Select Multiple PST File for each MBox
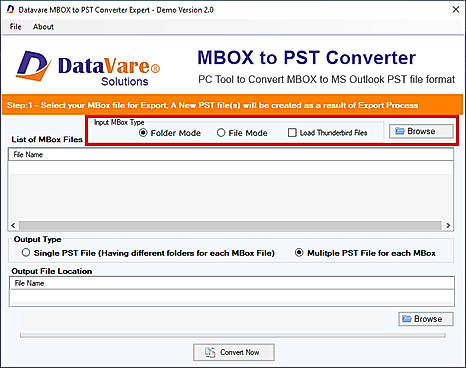This screenshot has height=368, width=466. pyautogui.click(x=299, y=253)
